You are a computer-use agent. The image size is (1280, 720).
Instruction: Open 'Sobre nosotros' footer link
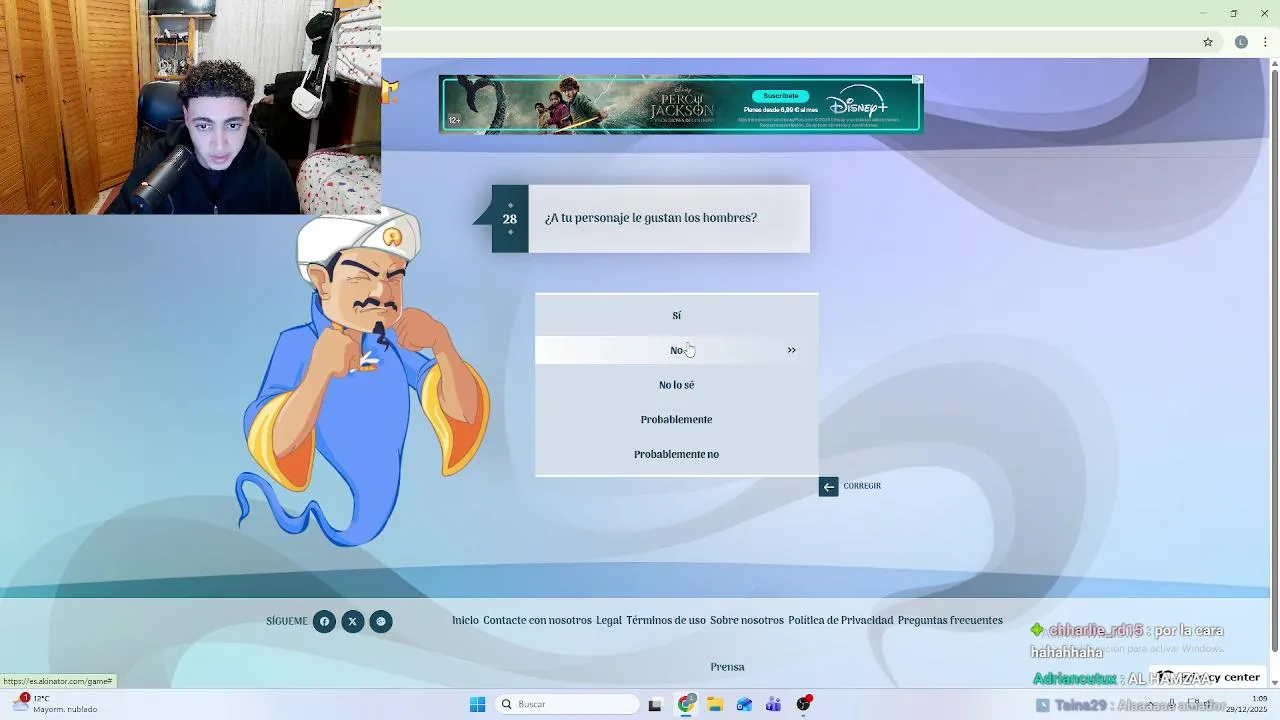747,620
